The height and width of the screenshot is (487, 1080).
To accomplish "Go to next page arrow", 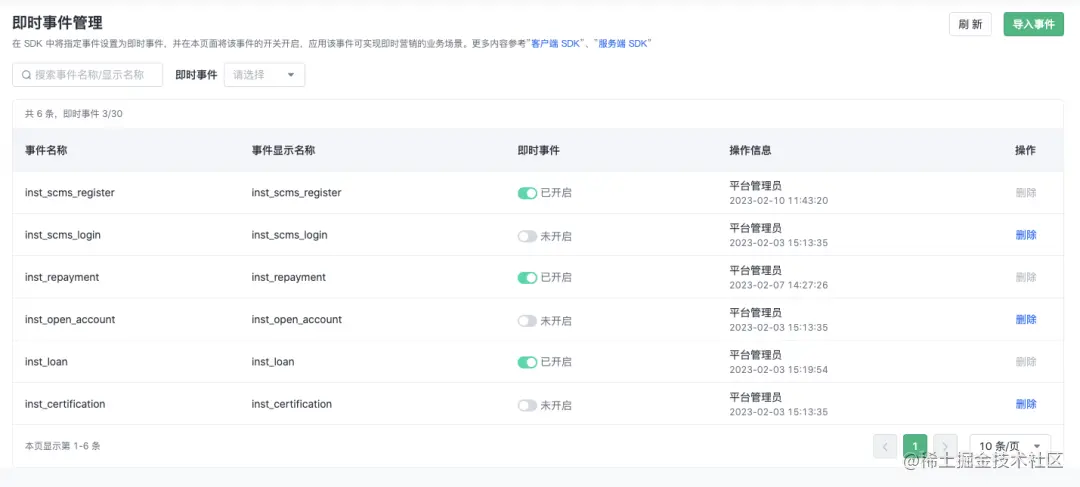I will click(x=946, y=446).
